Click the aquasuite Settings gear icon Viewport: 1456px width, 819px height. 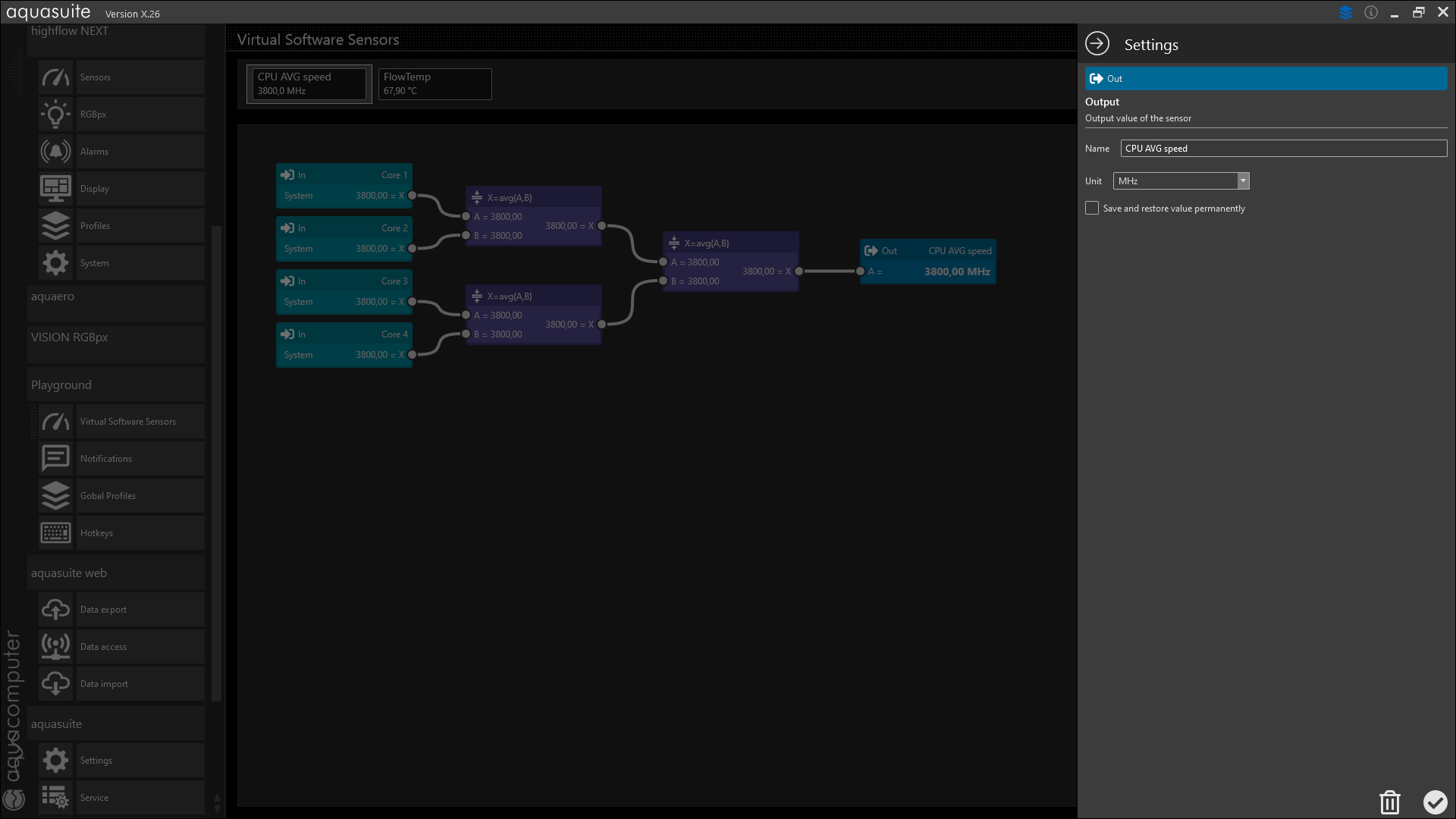(x=55, y=761)
